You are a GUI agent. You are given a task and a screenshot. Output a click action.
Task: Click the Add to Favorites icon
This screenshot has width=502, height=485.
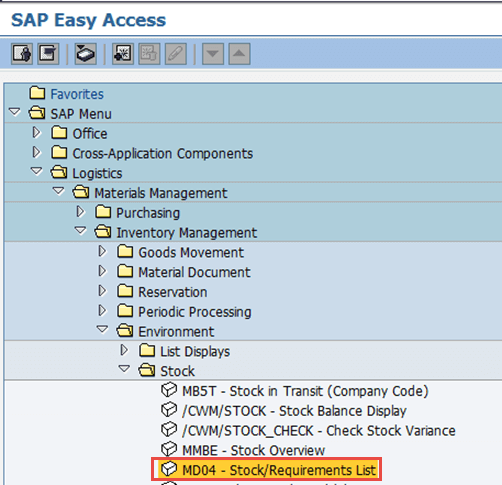tap(123, 54)
